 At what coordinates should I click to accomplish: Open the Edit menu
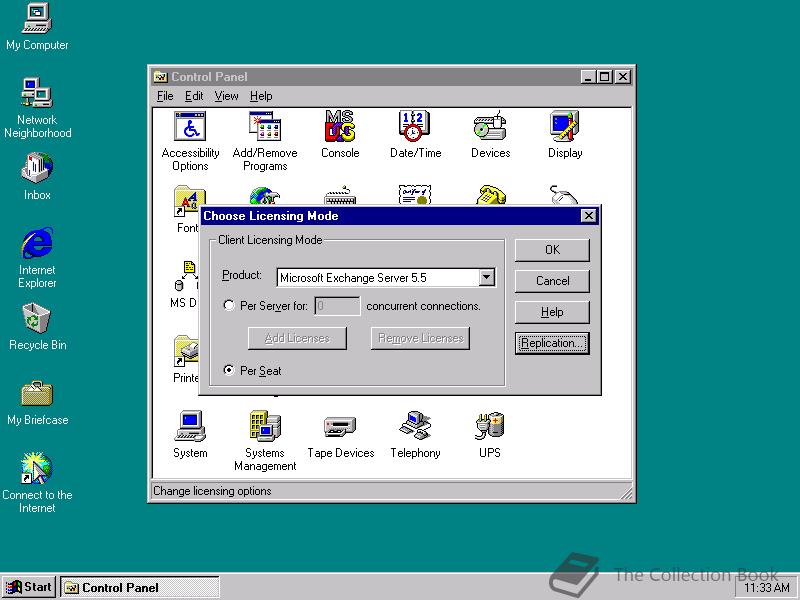click(194, 96)
